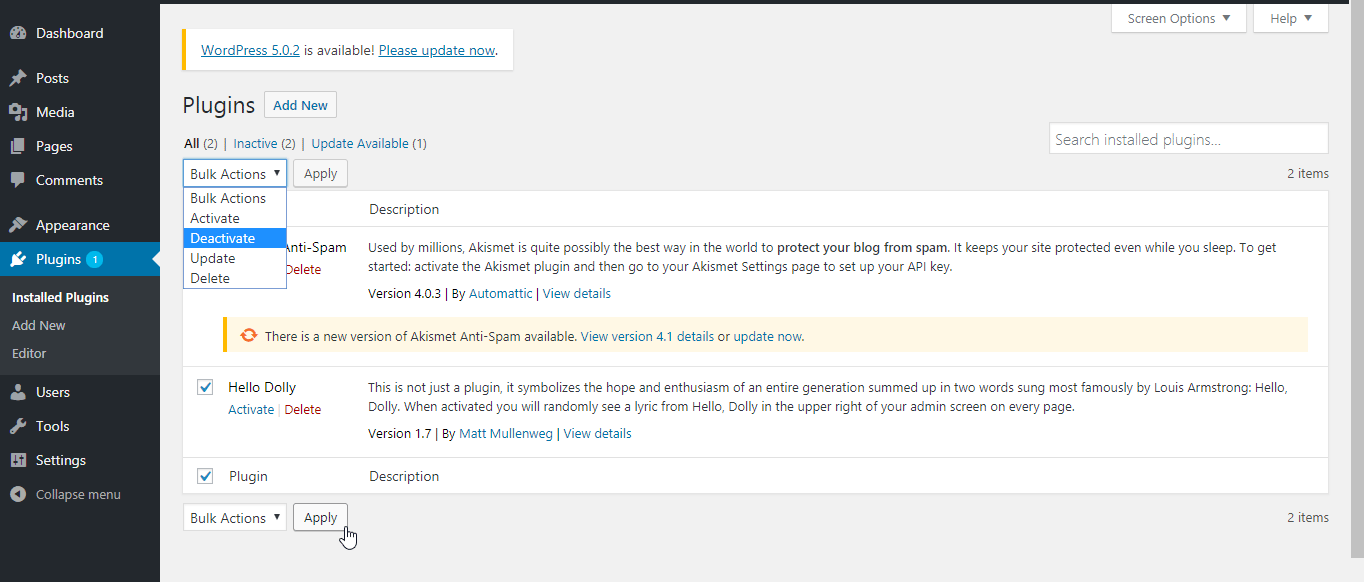Open the plugin Editor submenu item
This screenshot has height=582, width=1364.
29,353
